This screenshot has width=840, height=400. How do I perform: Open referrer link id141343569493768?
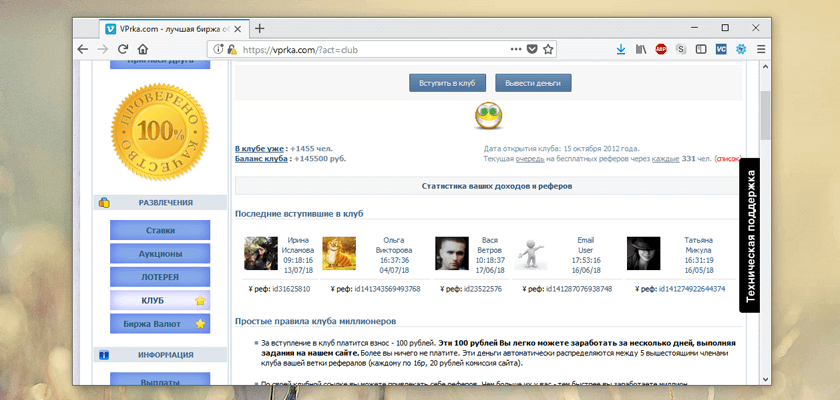(387, 289)
